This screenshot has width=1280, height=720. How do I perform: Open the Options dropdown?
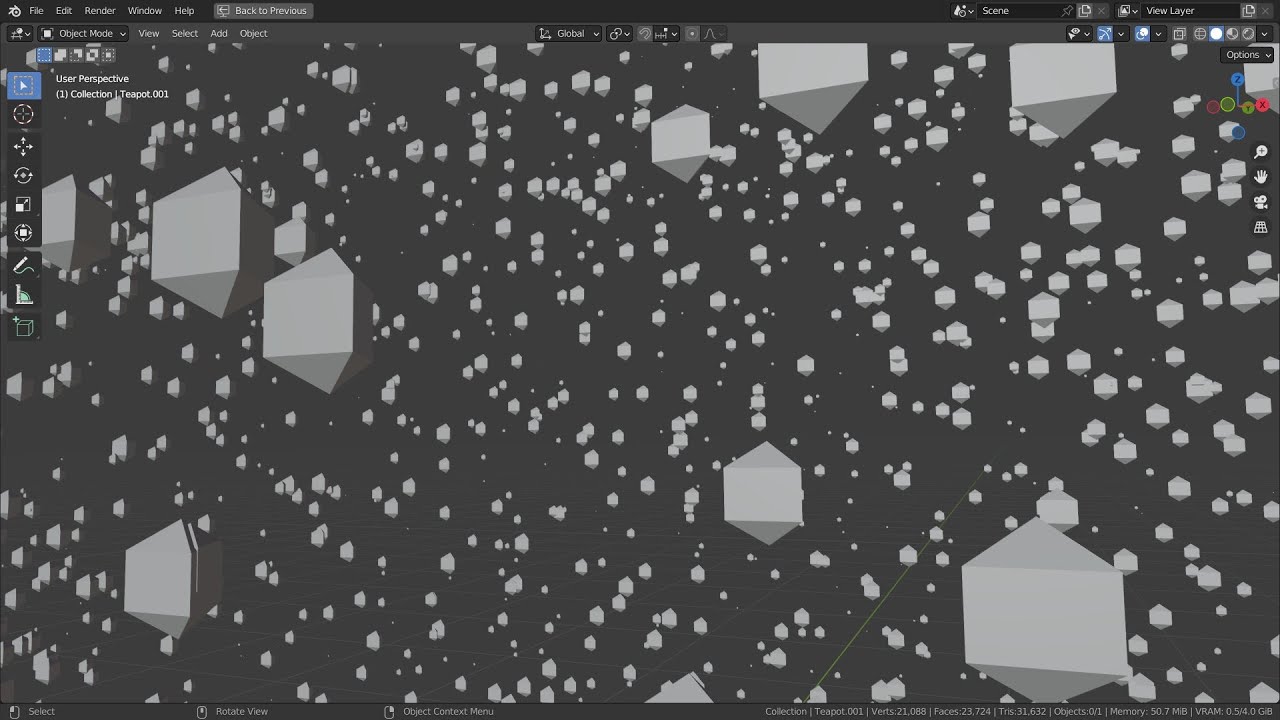pyautogui.click(x=1246, y=55)
